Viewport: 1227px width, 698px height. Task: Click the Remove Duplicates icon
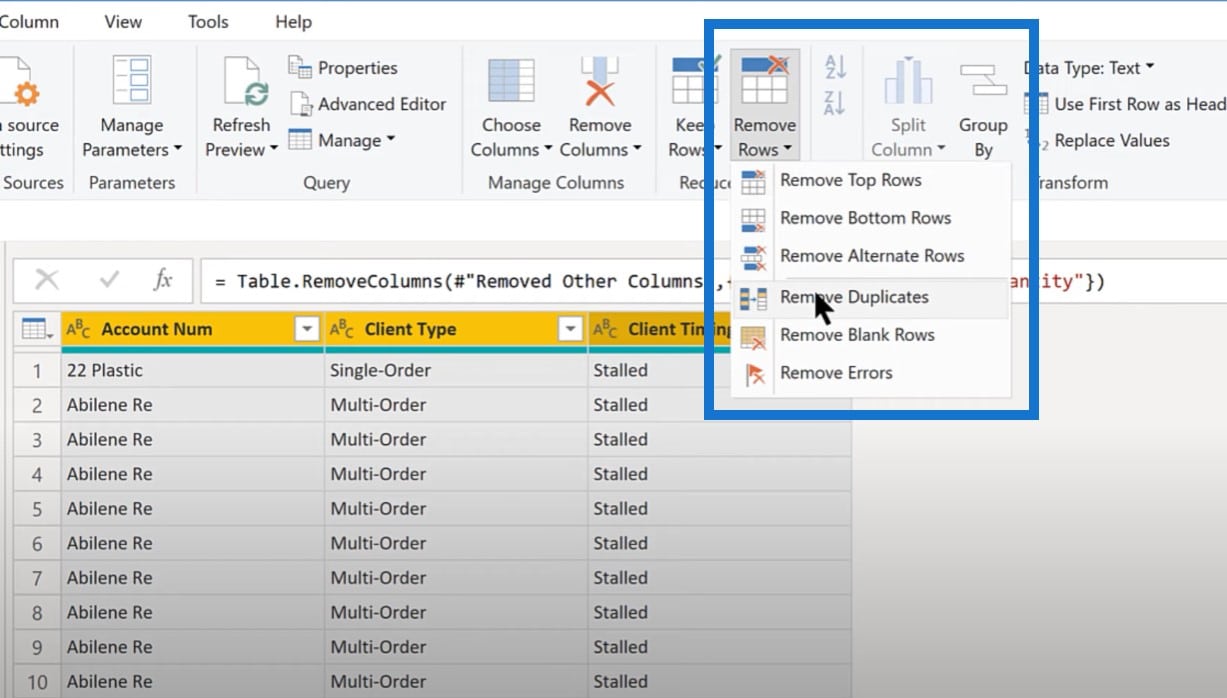[x=753, y=298]
